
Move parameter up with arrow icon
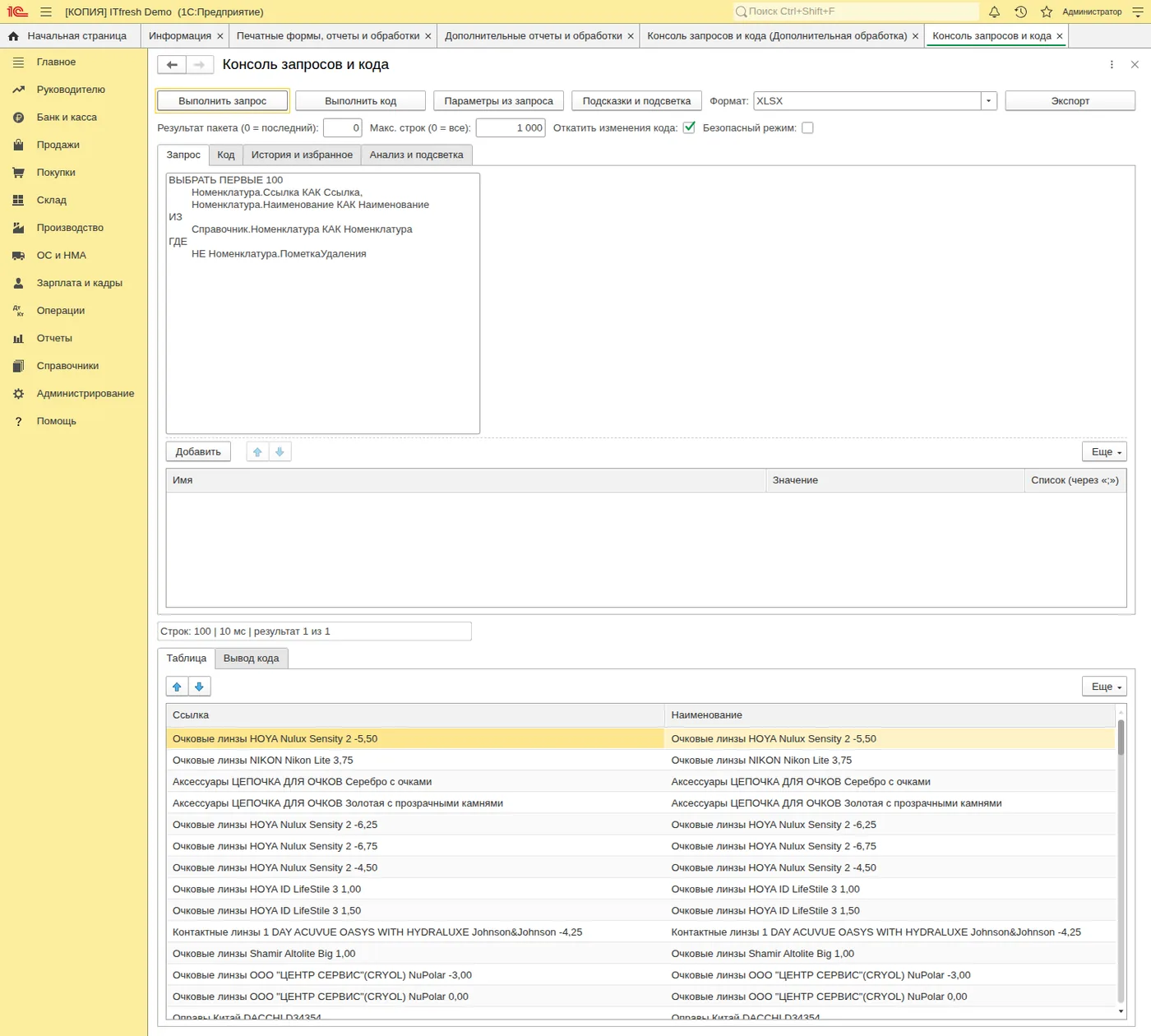(257, 451)
